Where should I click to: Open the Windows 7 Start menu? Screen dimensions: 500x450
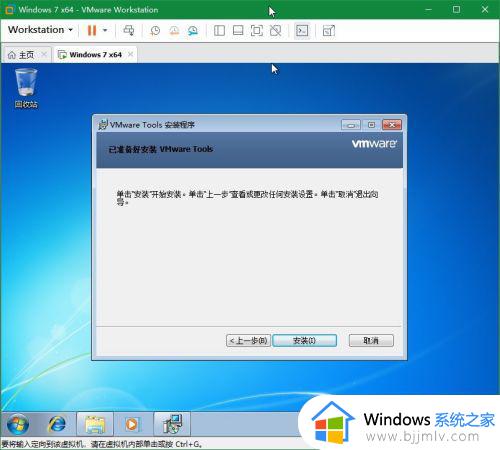[x=18, y=424]
